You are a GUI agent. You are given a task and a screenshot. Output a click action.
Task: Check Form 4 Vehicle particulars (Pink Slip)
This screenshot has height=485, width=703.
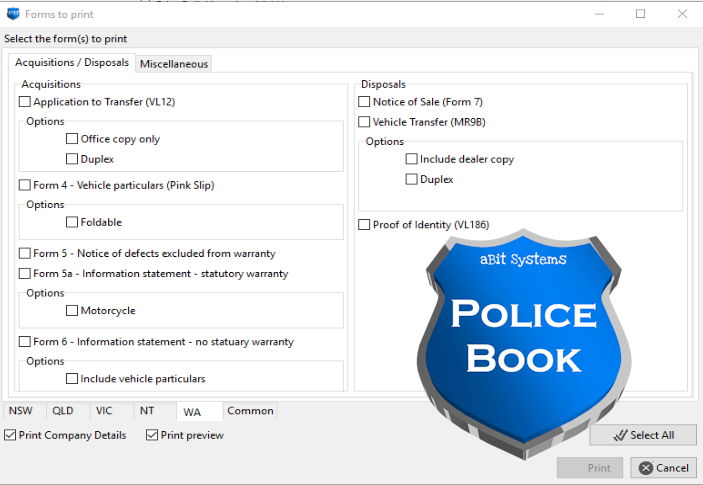25,185
